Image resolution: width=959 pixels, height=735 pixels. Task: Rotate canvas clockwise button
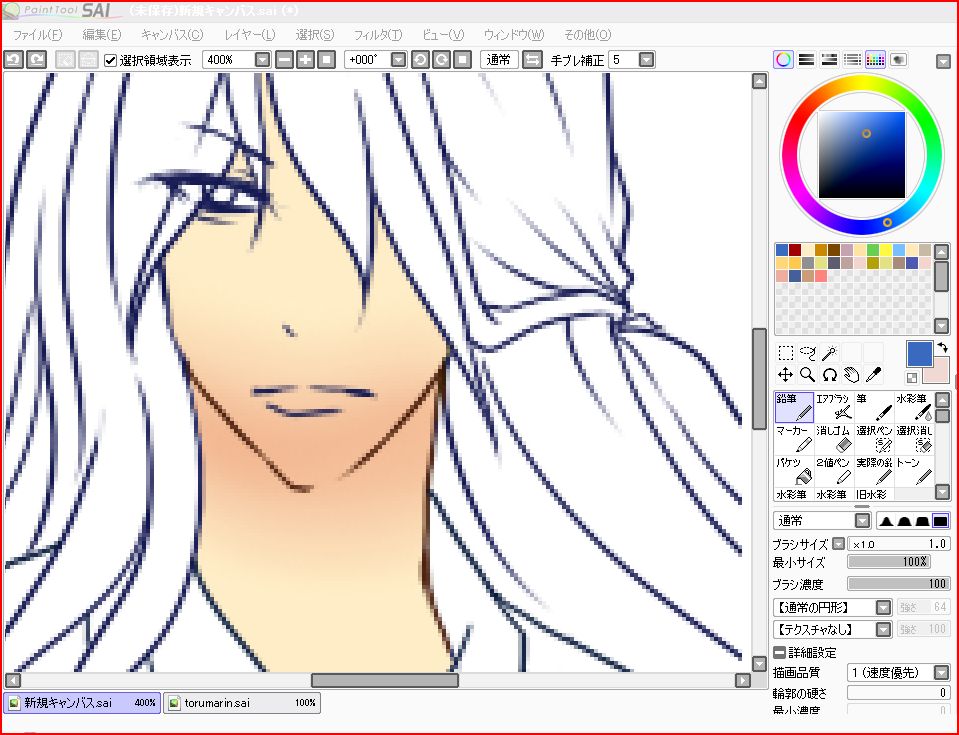[x=441, y=59]
